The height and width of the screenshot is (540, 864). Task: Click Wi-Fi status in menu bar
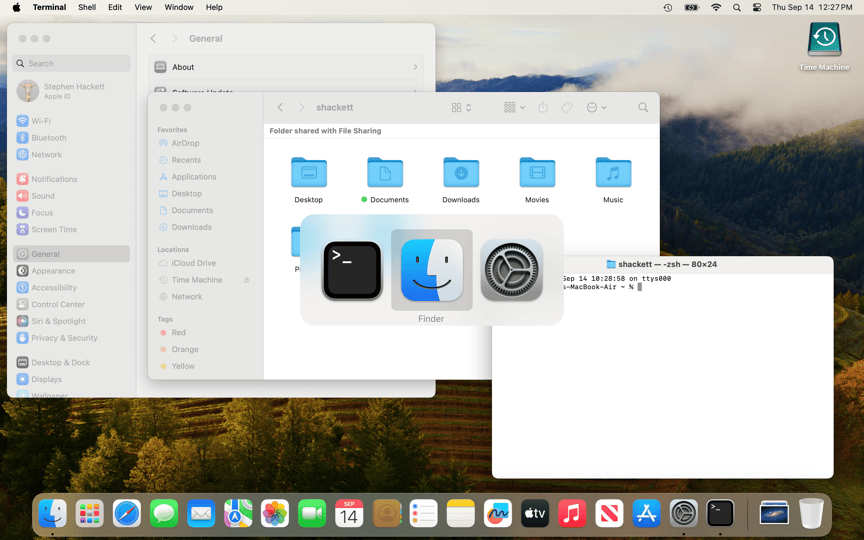[716, 7]
